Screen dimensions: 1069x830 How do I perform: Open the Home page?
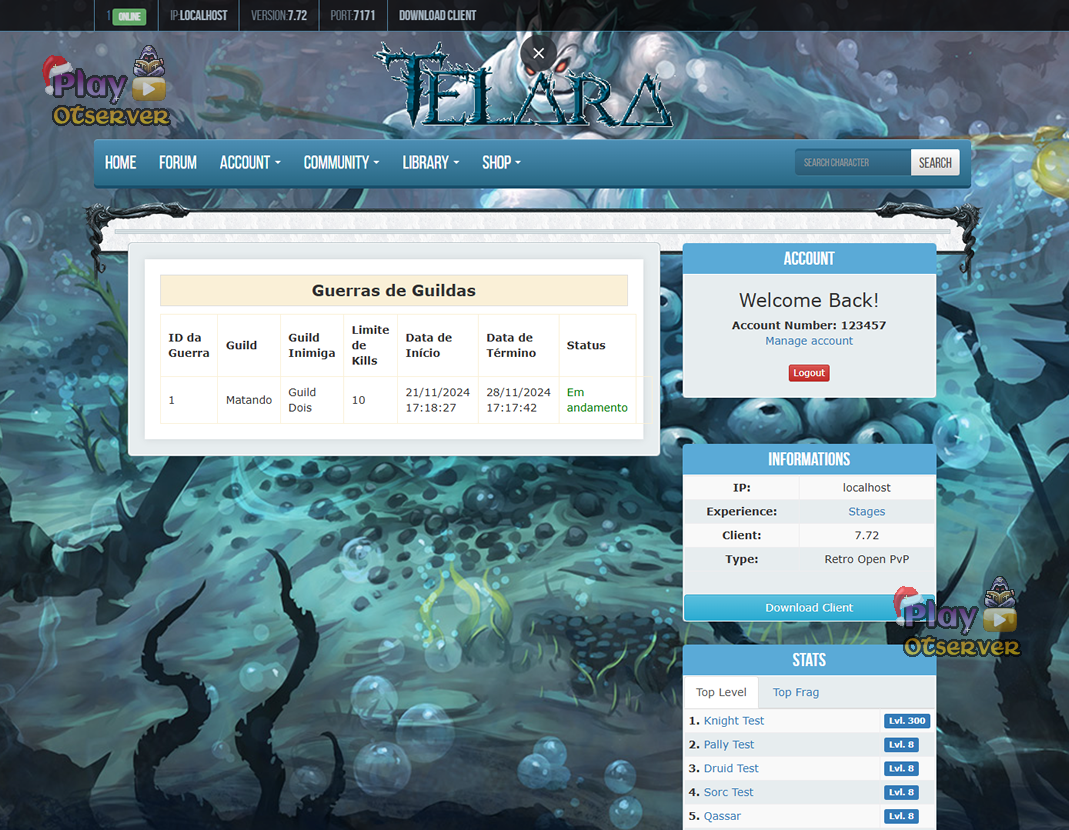(x=121, y=163)
